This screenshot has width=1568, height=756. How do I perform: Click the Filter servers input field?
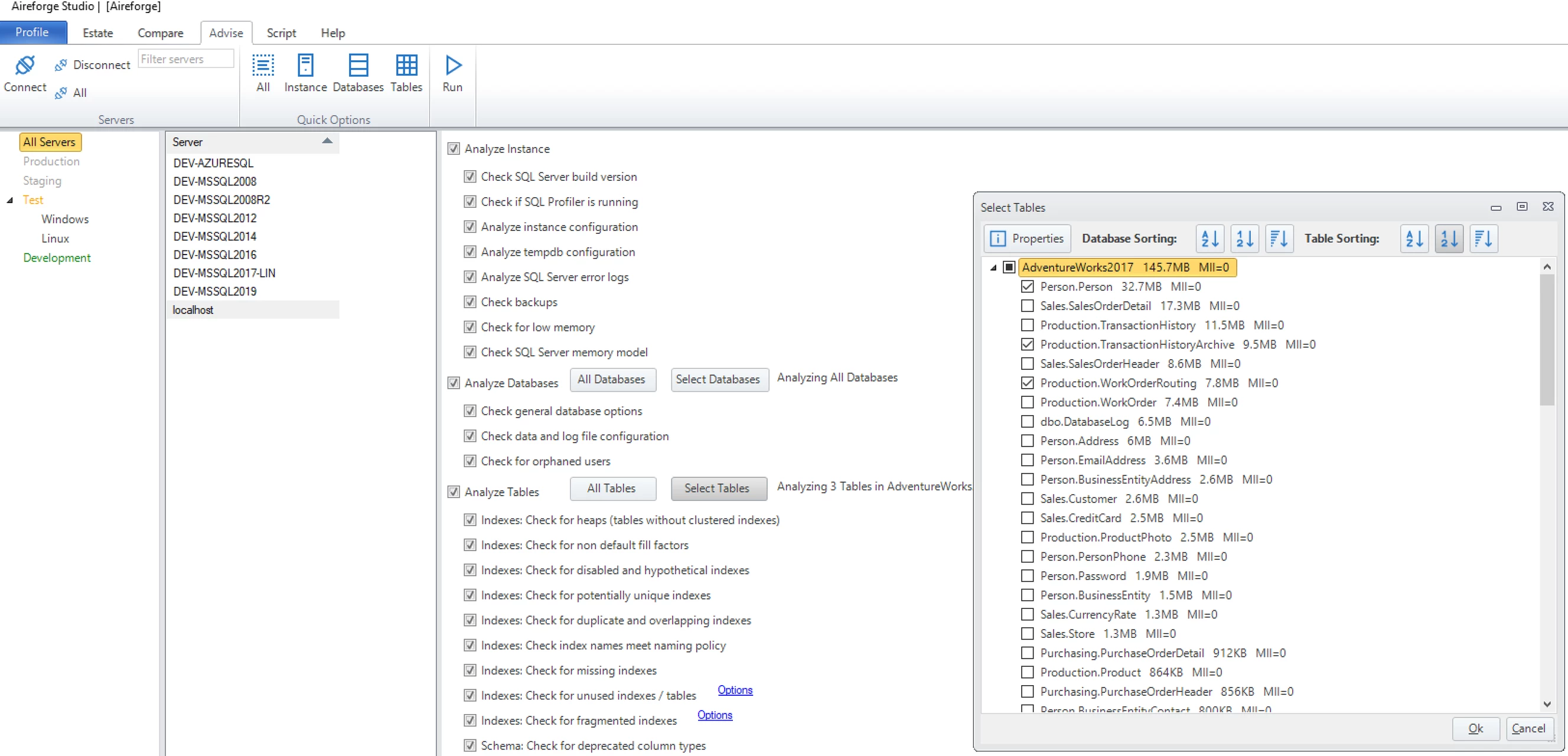pos(185,59)
